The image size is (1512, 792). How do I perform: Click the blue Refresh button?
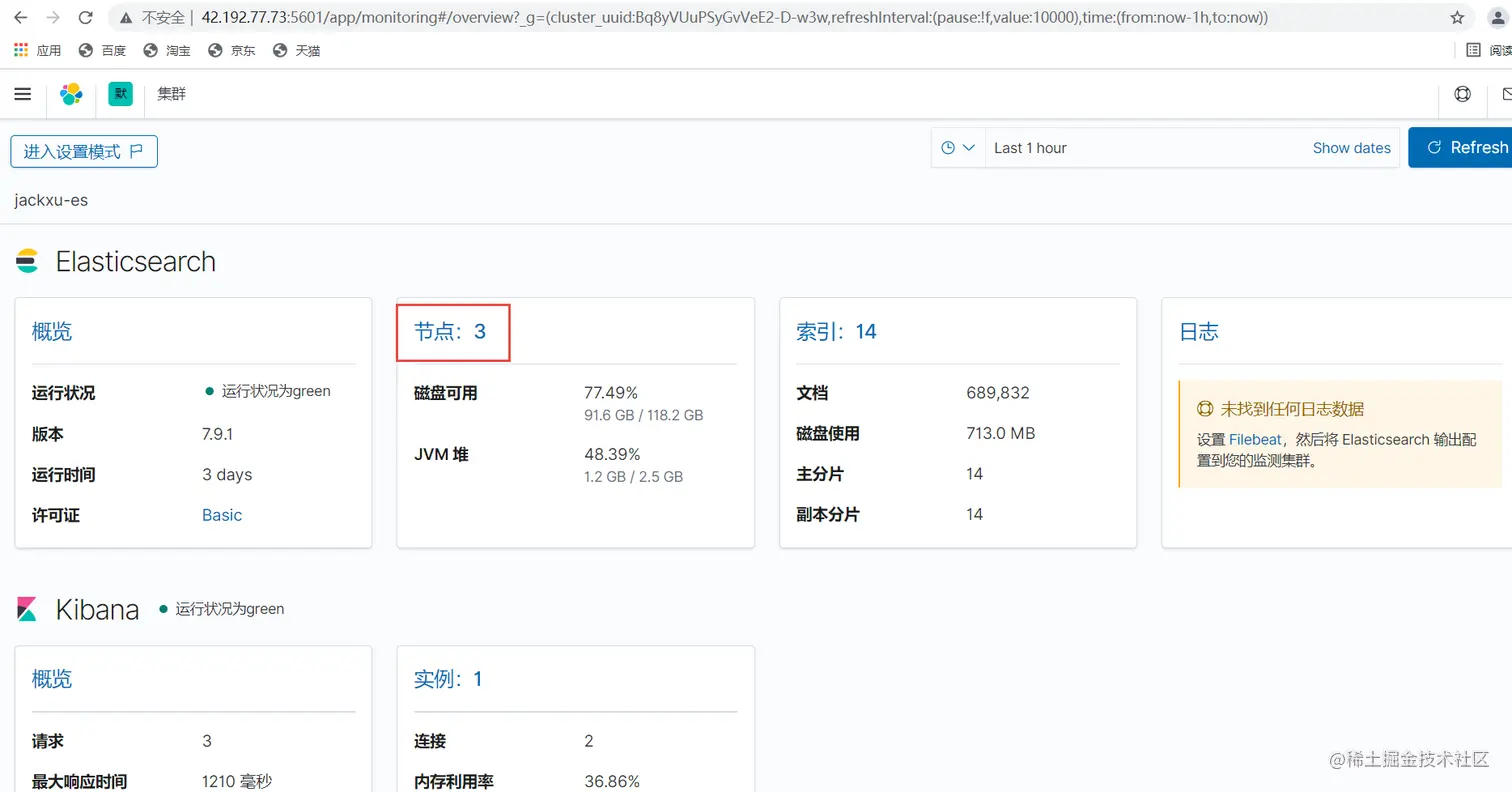click(x=1462, y=147)
